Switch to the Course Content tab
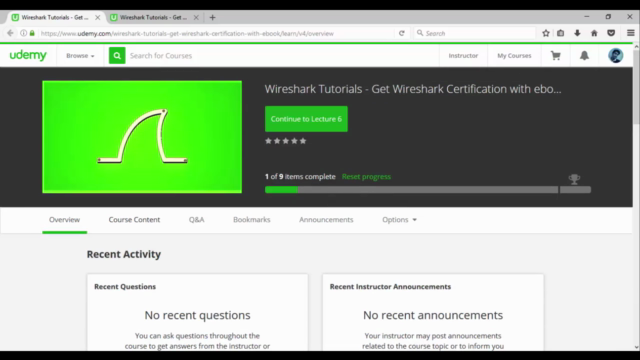 [x=134, y=220]
